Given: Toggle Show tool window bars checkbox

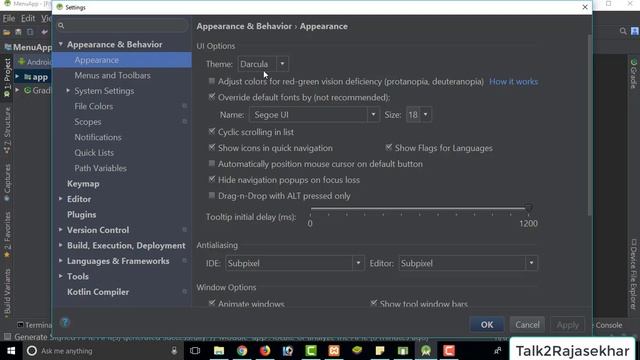Looking at the screenshot, I should (373, 303).
